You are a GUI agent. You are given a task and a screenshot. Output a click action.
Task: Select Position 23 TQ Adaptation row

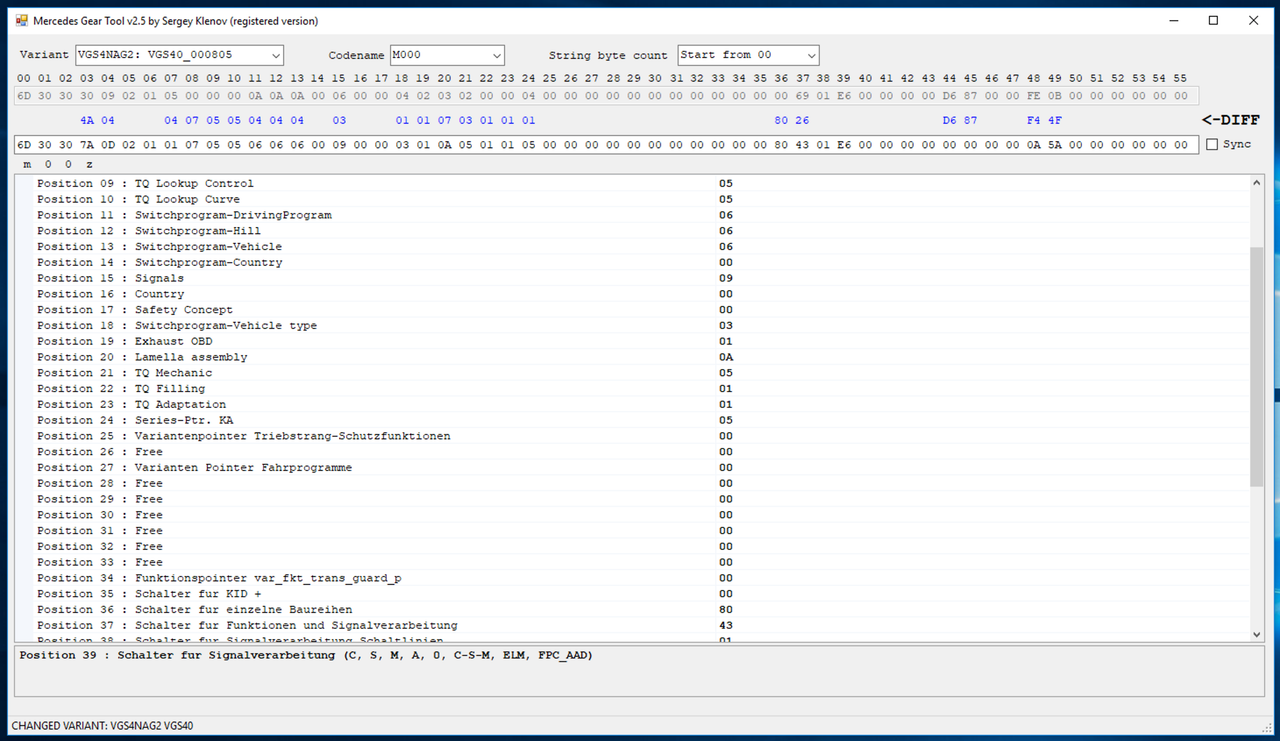coord(632,405)
